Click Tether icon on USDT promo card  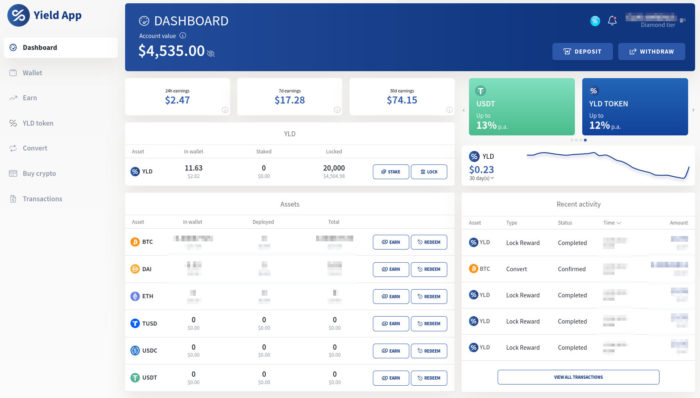click(481, 91)
